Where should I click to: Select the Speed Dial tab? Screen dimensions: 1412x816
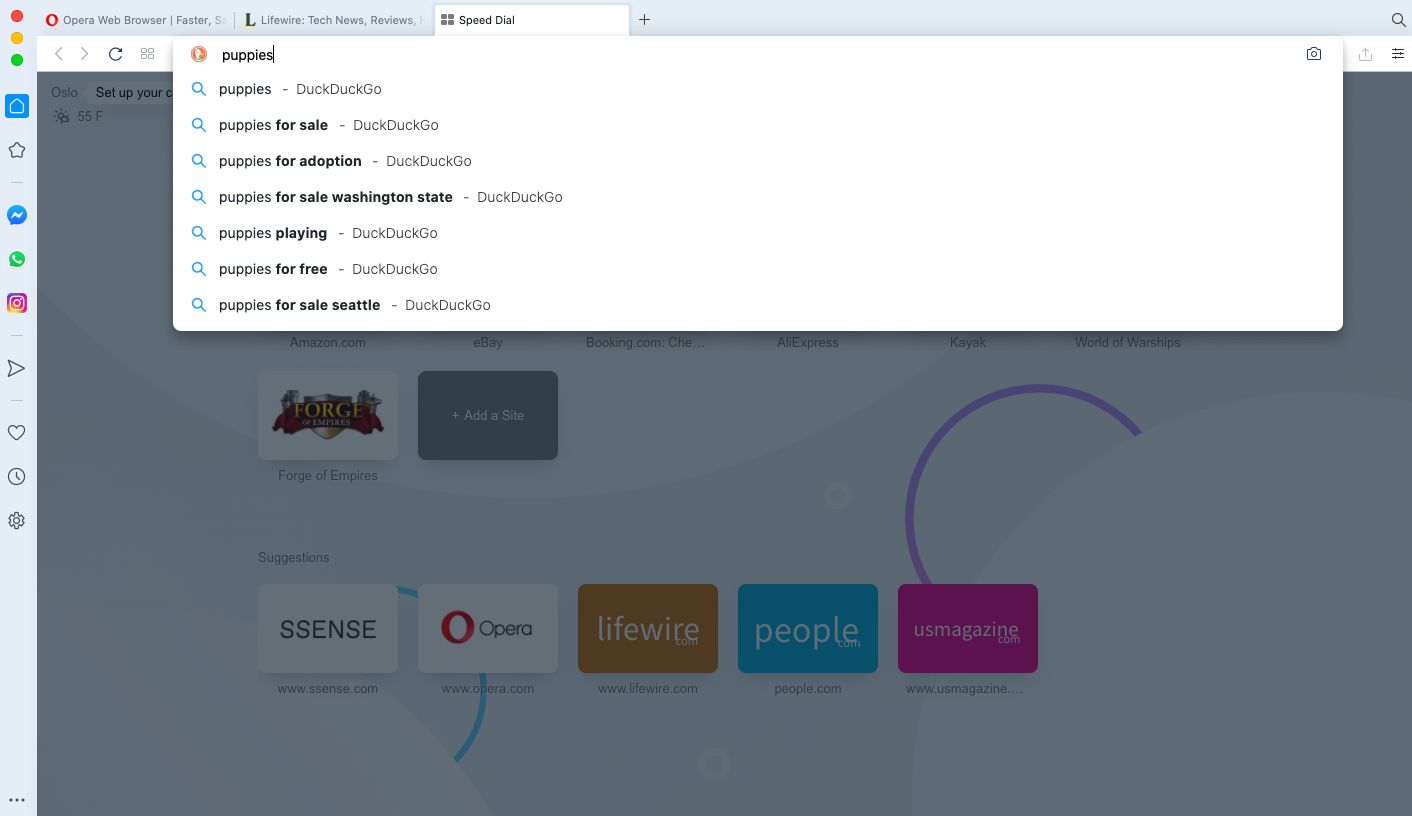coord(532,20)
